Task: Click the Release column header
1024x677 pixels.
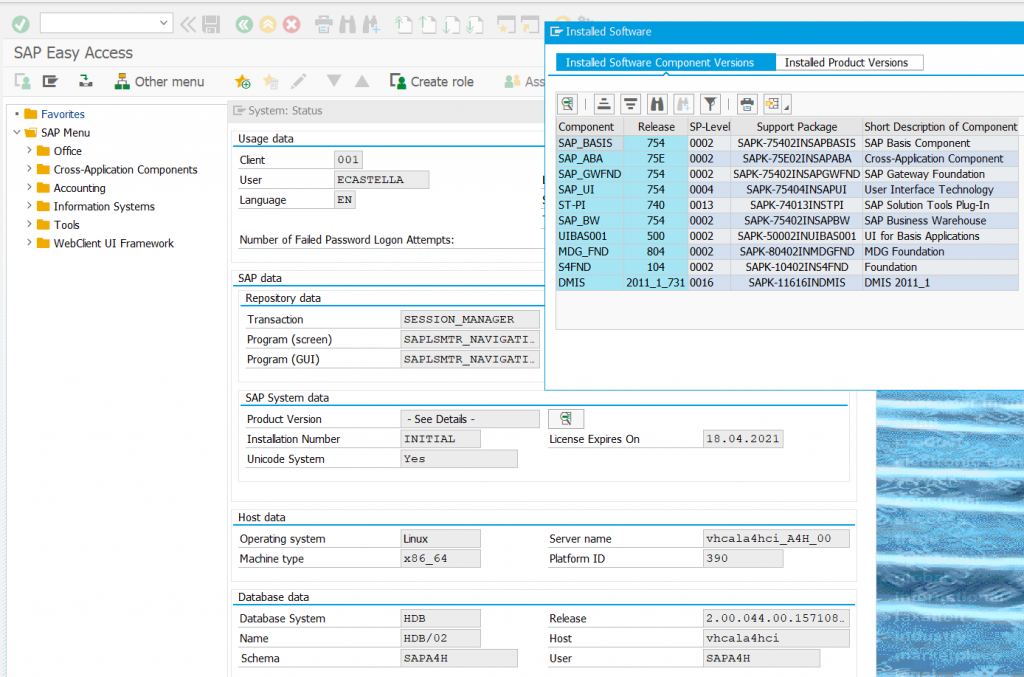Action: [656, 127]
